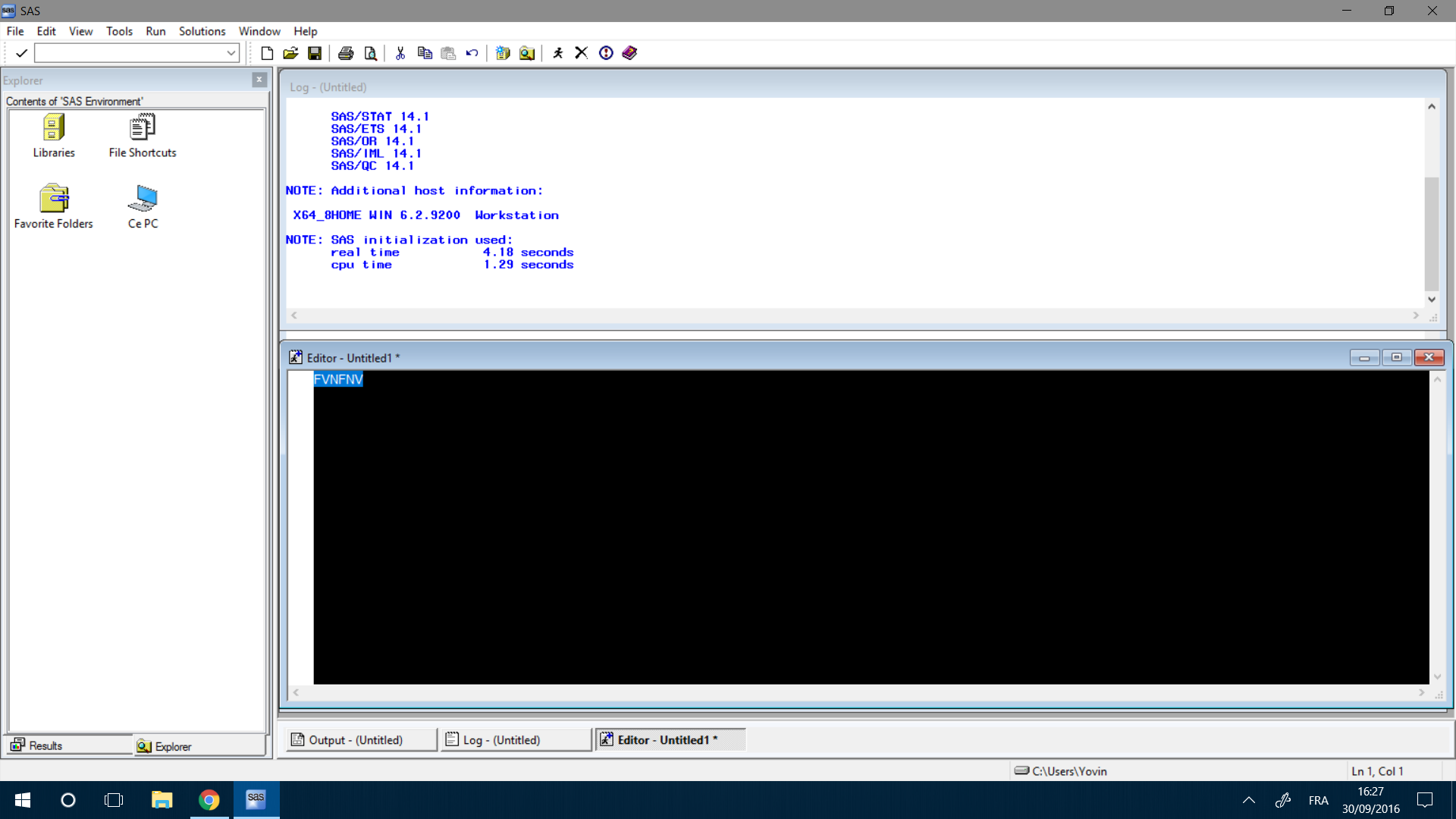Click the New Library toolbar icon
This screenshot has height=819, width=1456.
(x=503, y=53)
